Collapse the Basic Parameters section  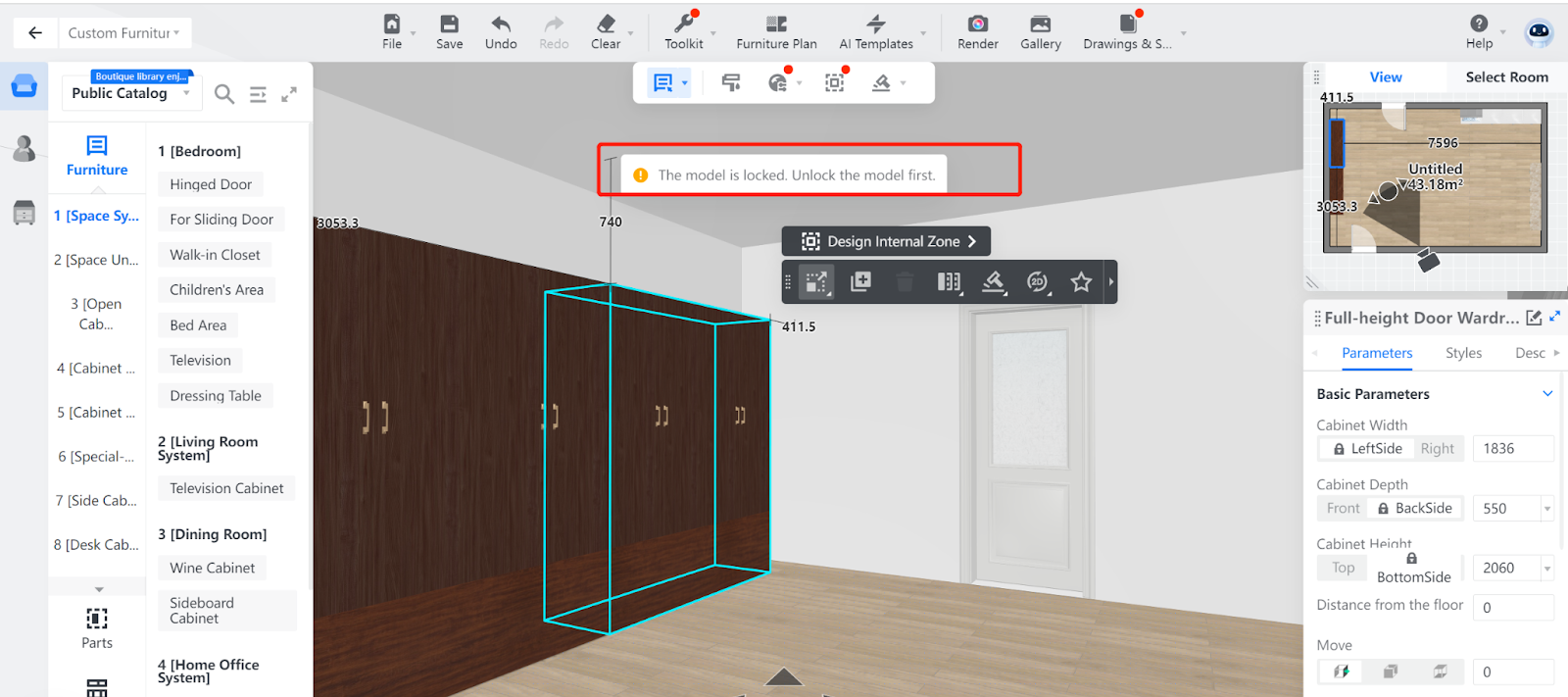pos(1547,394)
